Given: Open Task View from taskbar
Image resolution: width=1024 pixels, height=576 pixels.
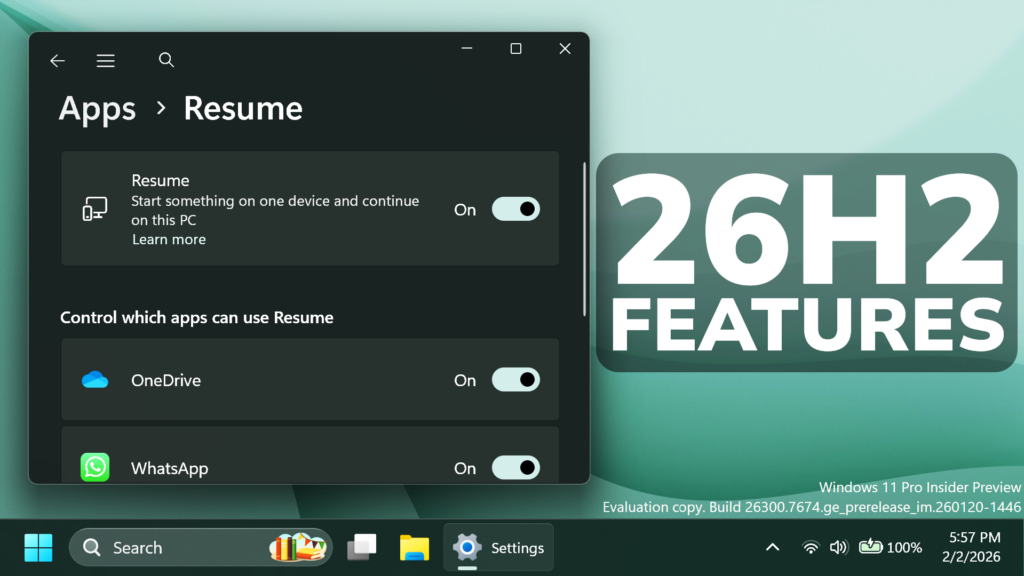Looking at the screenshot, I should click(x=361, y=548).
